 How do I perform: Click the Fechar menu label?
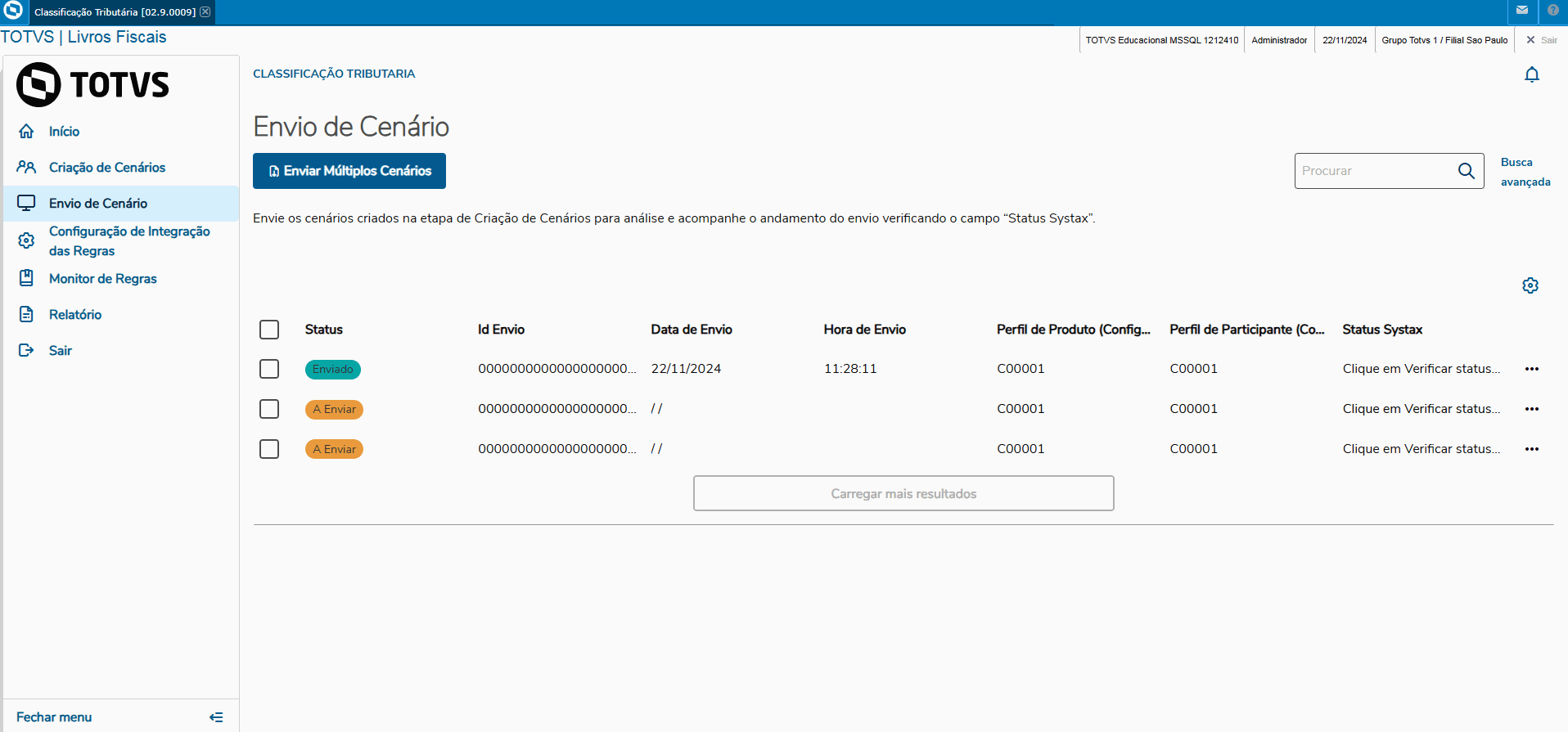pyautogui.click(x=54, y=717)
